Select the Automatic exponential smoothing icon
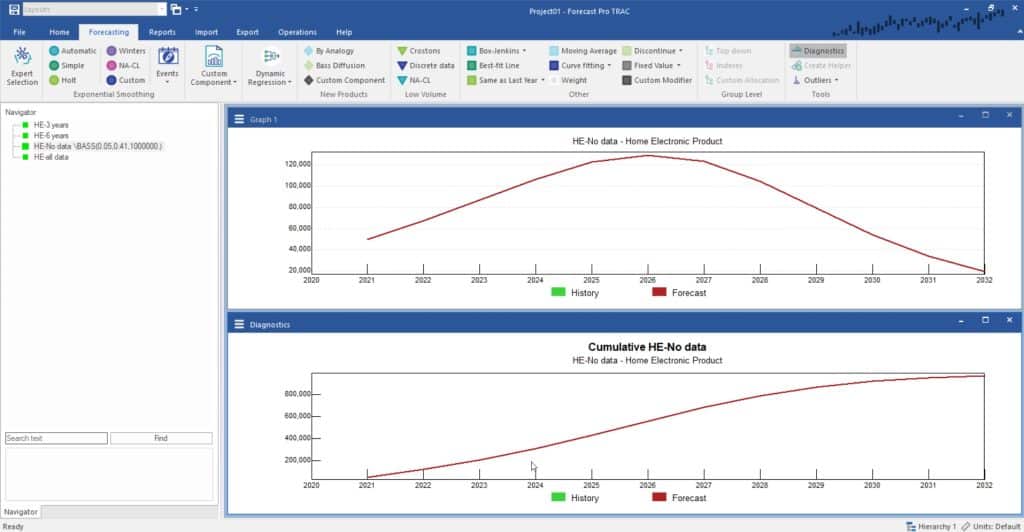Image resolution: width=1024 pixels, height=532 pixels. coord(54,50)
